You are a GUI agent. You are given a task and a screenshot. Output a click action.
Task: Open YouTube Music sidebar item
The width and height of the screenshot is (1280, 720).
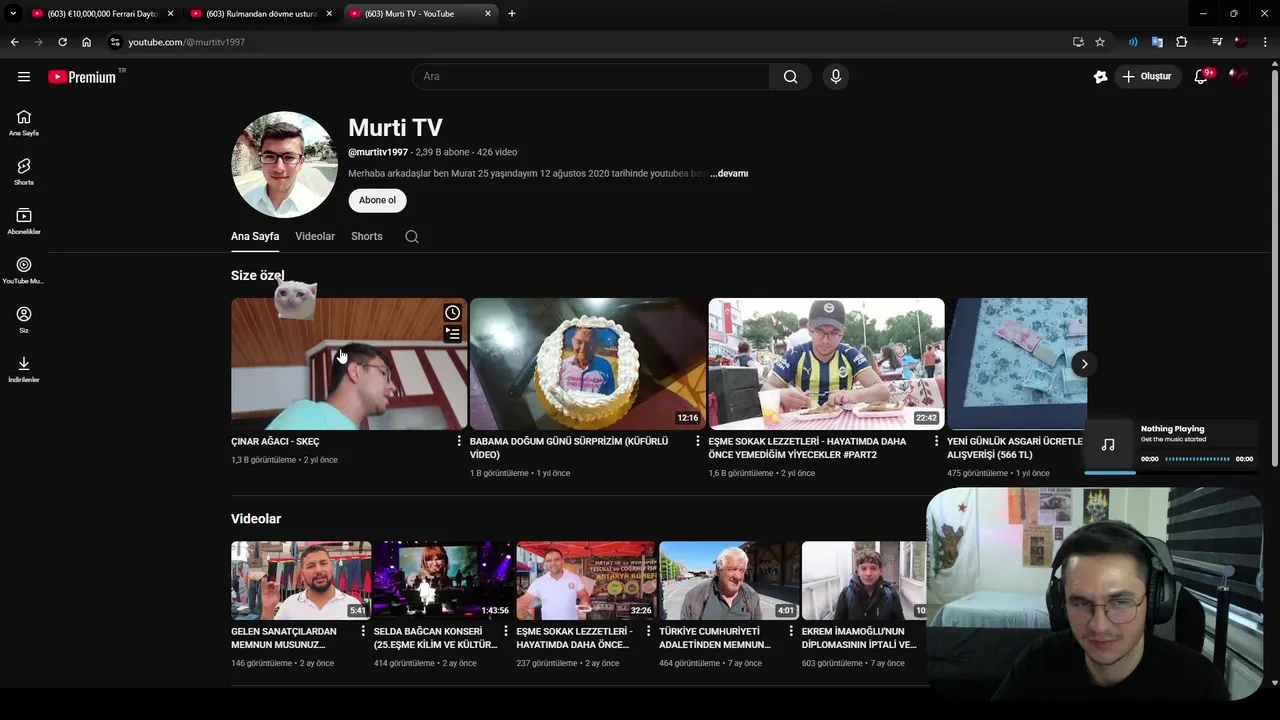[x=24, y=271]
